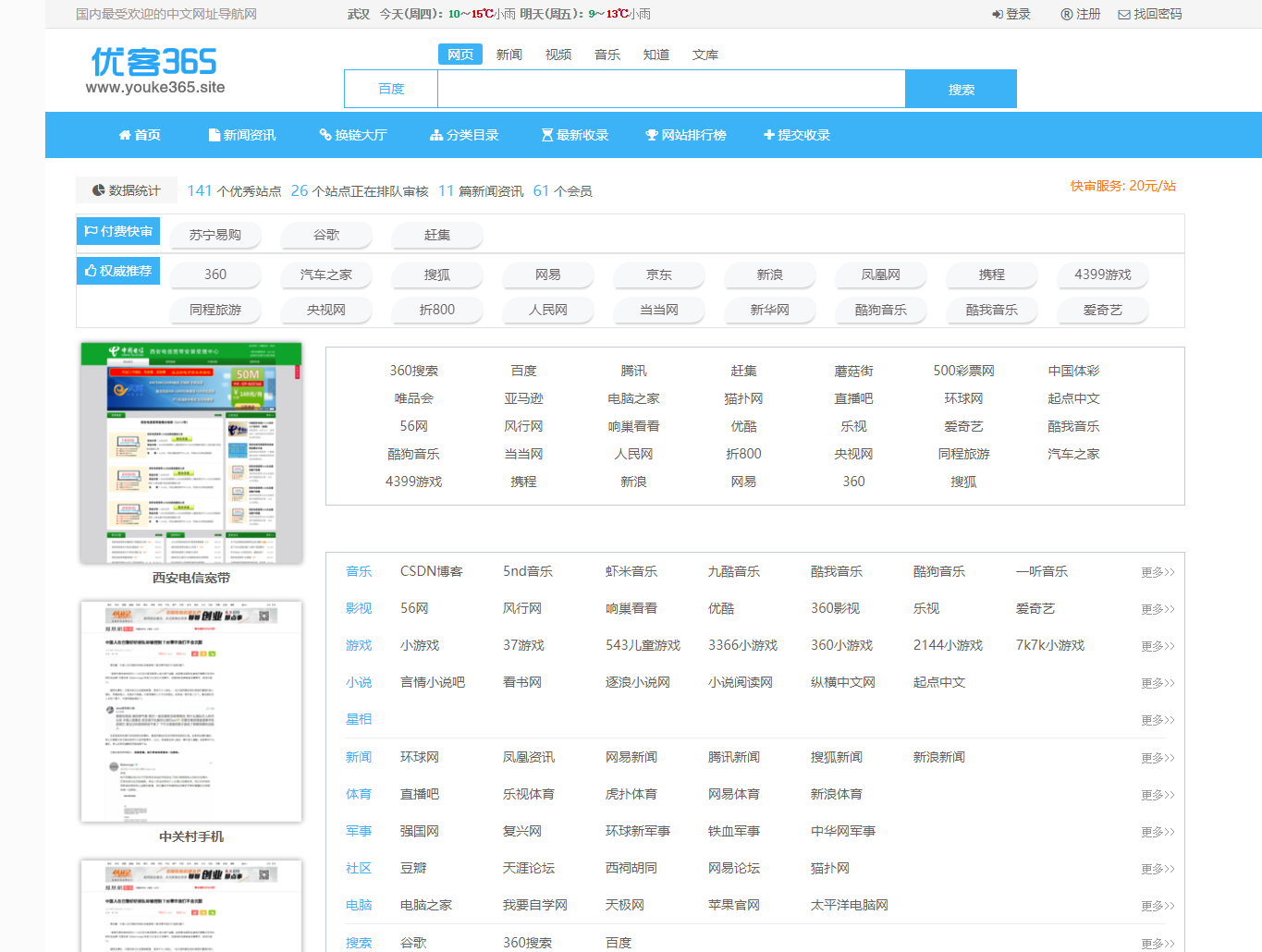Select the 知道 search tab

(656, 55)
